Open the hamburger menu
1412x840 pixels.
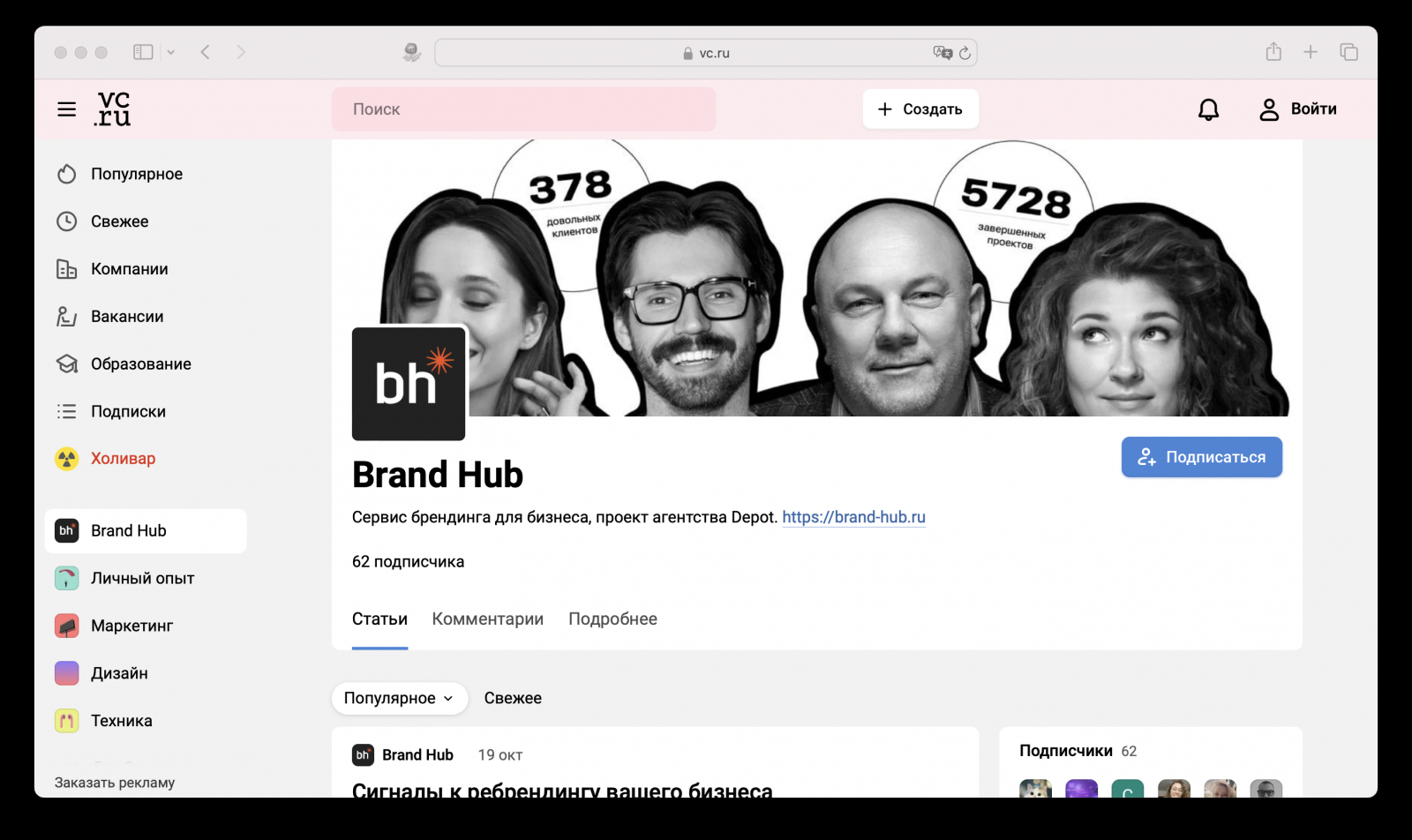(x=66, y=109)
